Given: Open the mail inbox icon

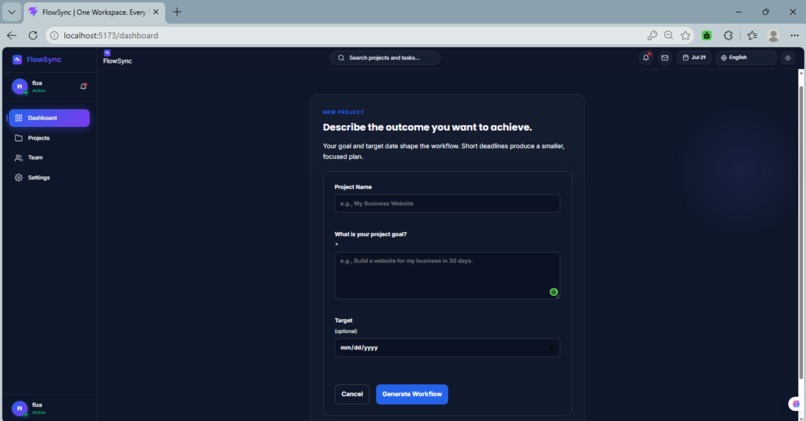Looking at the screenshot, I should click(x=665, y=58).
